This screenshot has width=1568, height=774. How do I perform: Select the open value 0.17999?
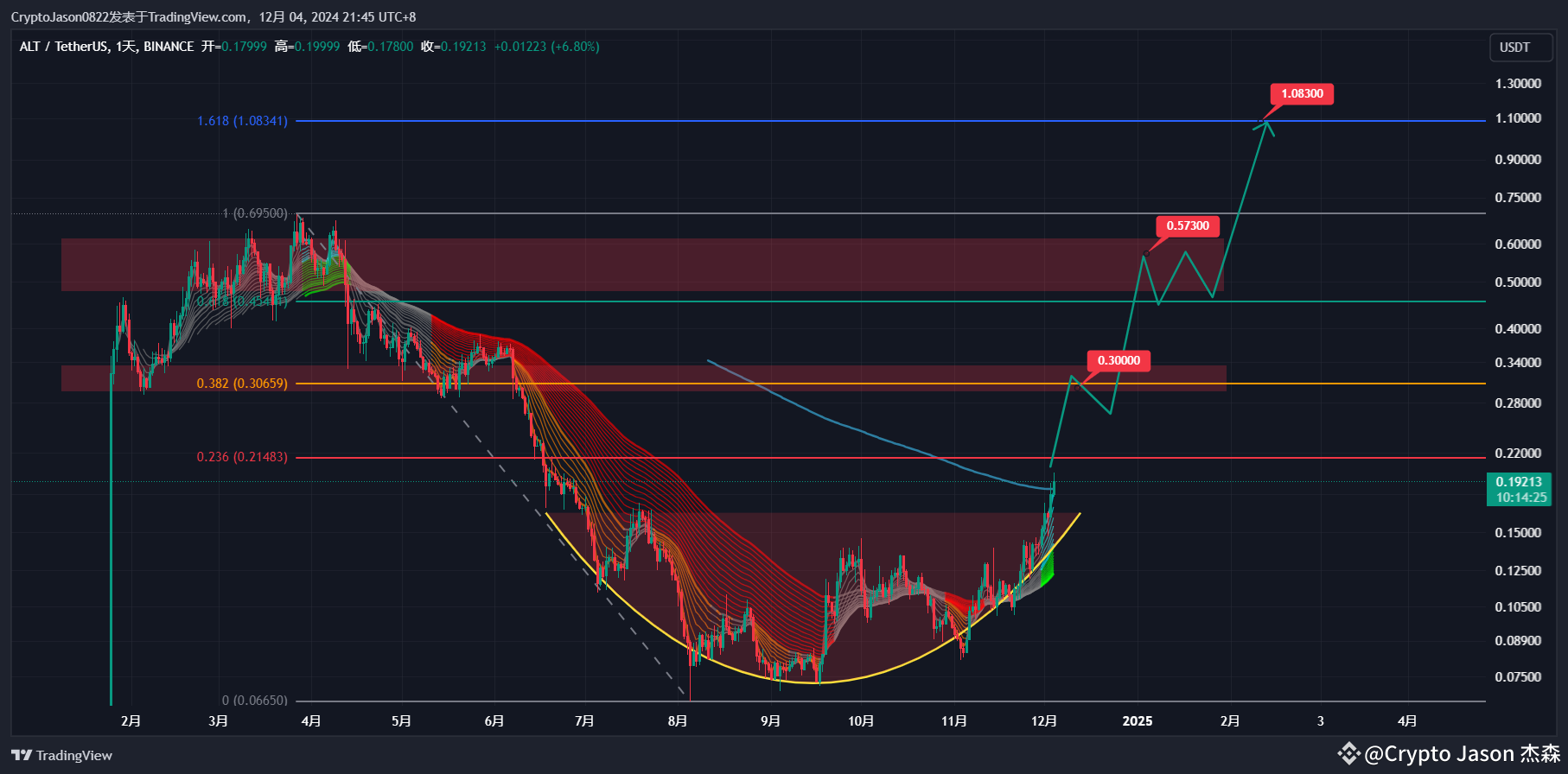[244, 47]
